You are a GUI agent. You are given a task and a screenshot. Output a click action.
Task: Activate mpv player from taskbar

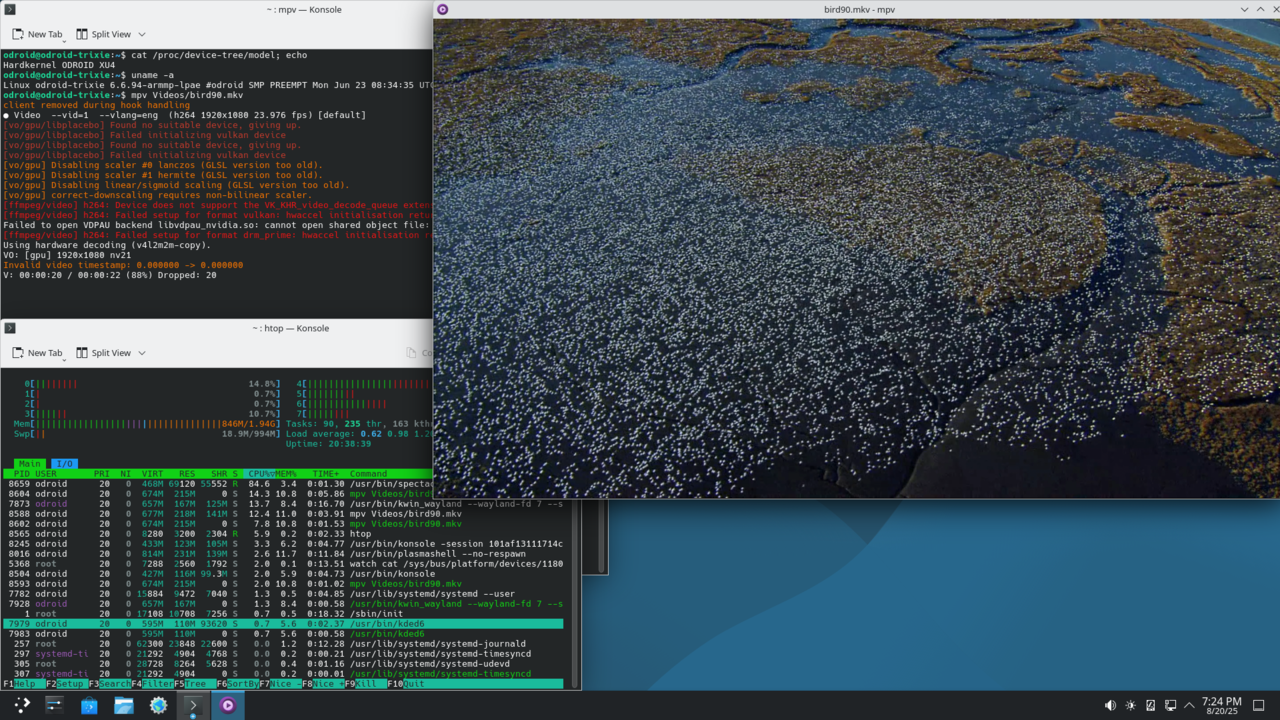[227, 705]
